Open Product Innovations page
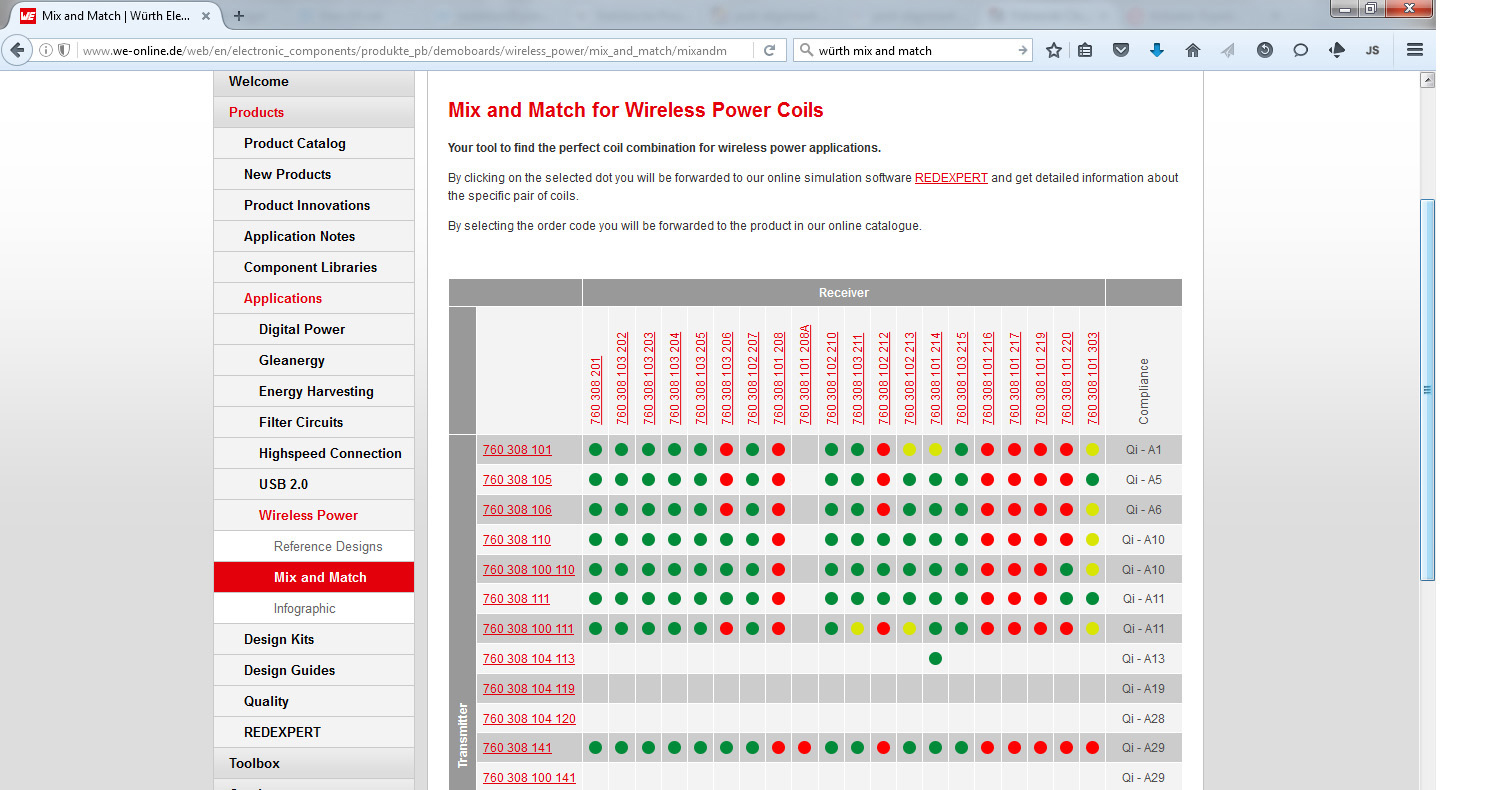The width and height of the screenshot is (1488, 790). [314, 205]
